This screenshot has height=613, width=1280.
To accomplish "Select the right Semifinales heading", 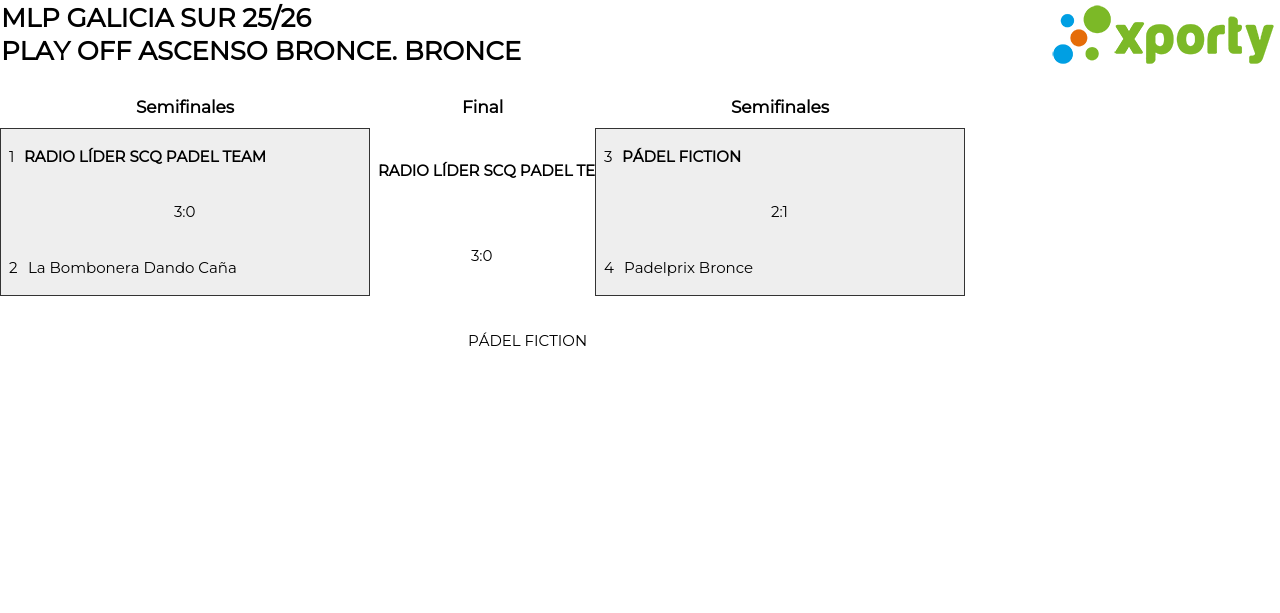I will click(x=780, y=107).
